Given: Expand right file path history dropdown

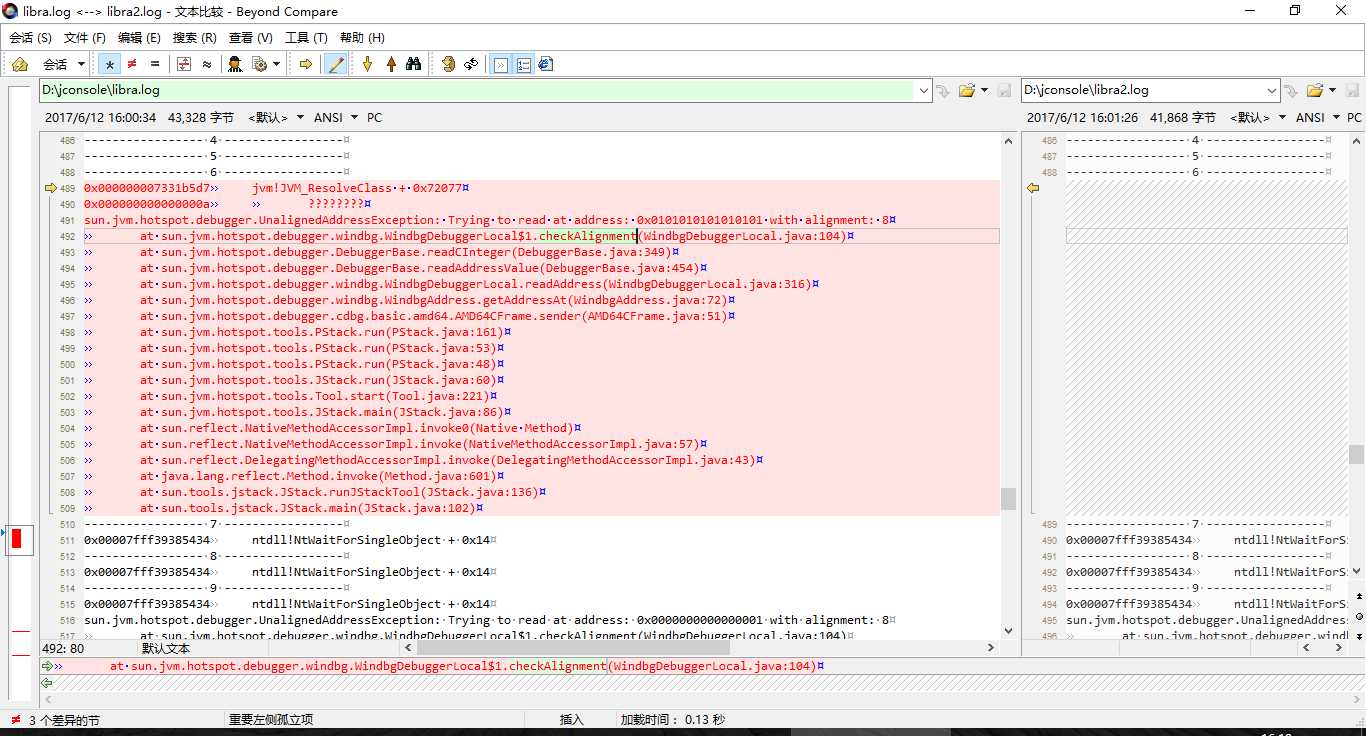Looking at the screenshot, I should coord(1272,90).
